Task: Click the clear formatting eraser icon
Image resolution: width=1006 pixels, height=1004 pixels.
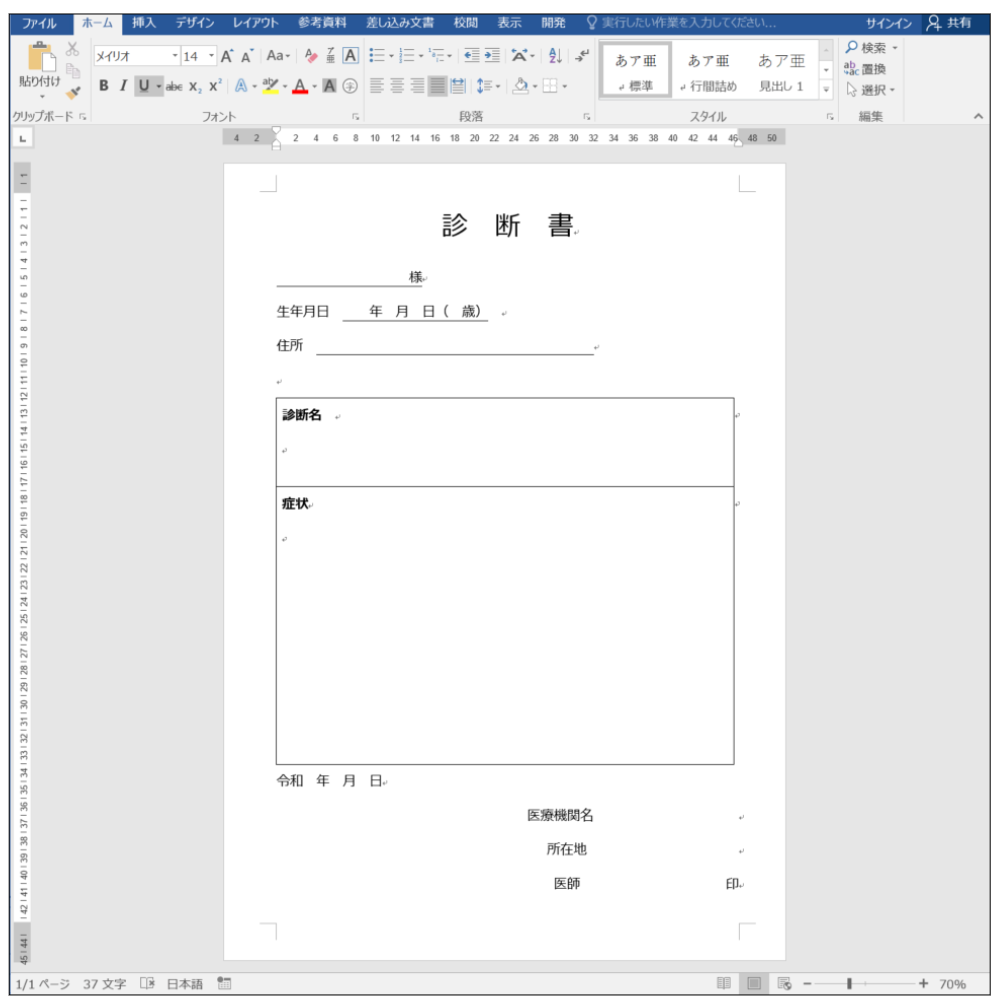Action: pos(311,56)
